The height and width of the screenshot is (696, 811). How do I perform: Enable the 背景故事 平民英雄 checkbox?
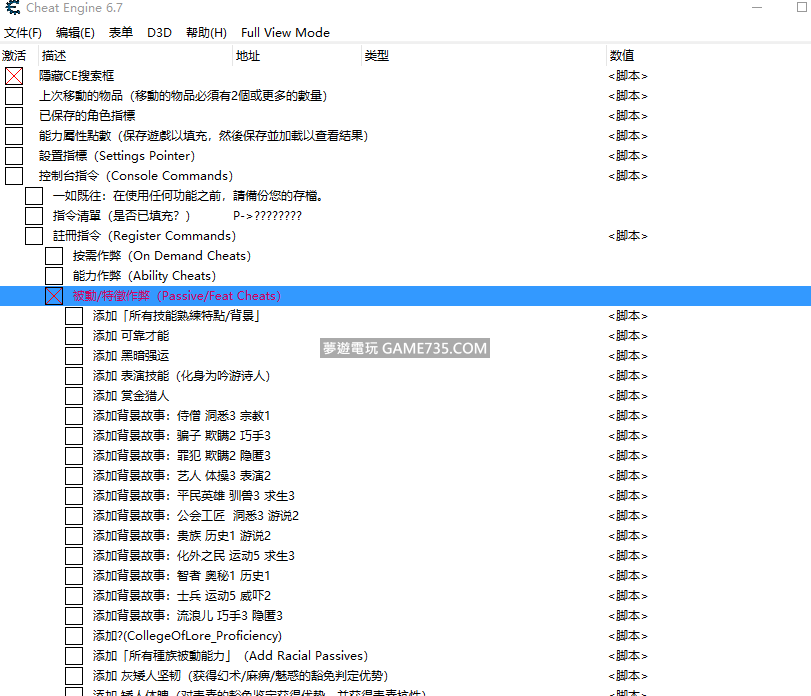(74, 496)
